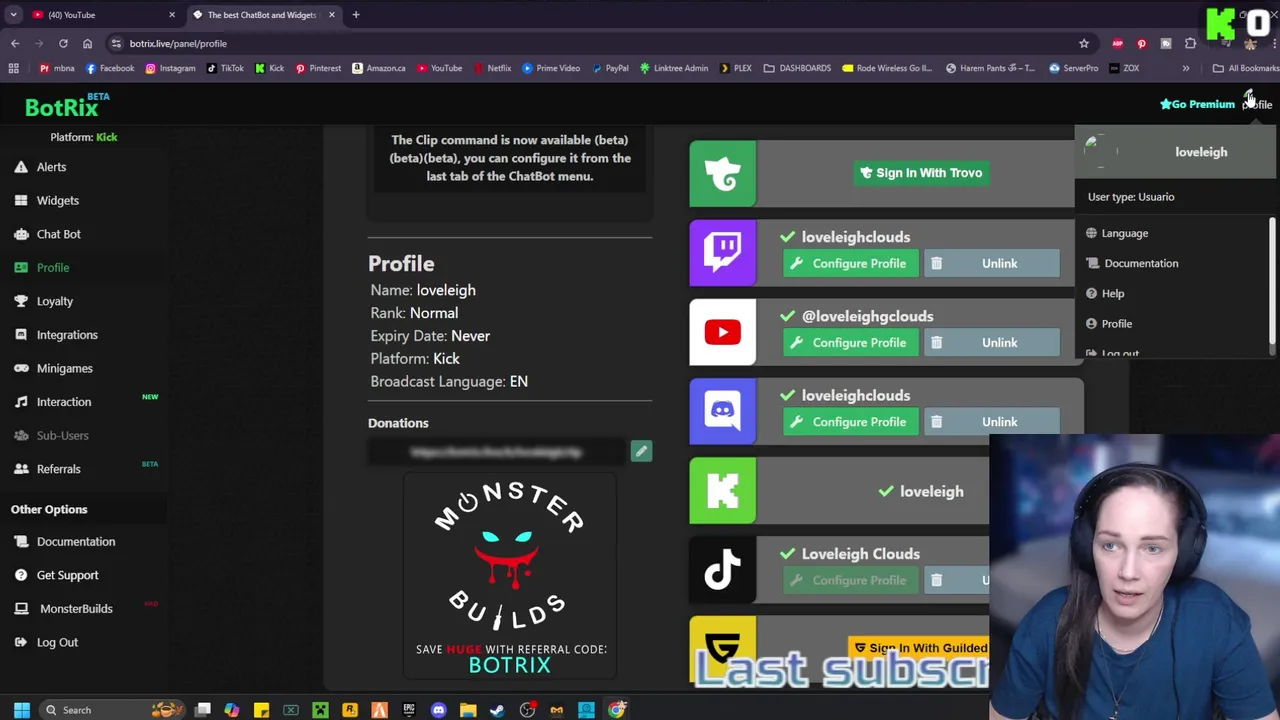
Task: Click the Discord platform logo
Action: tap(722, 411)
